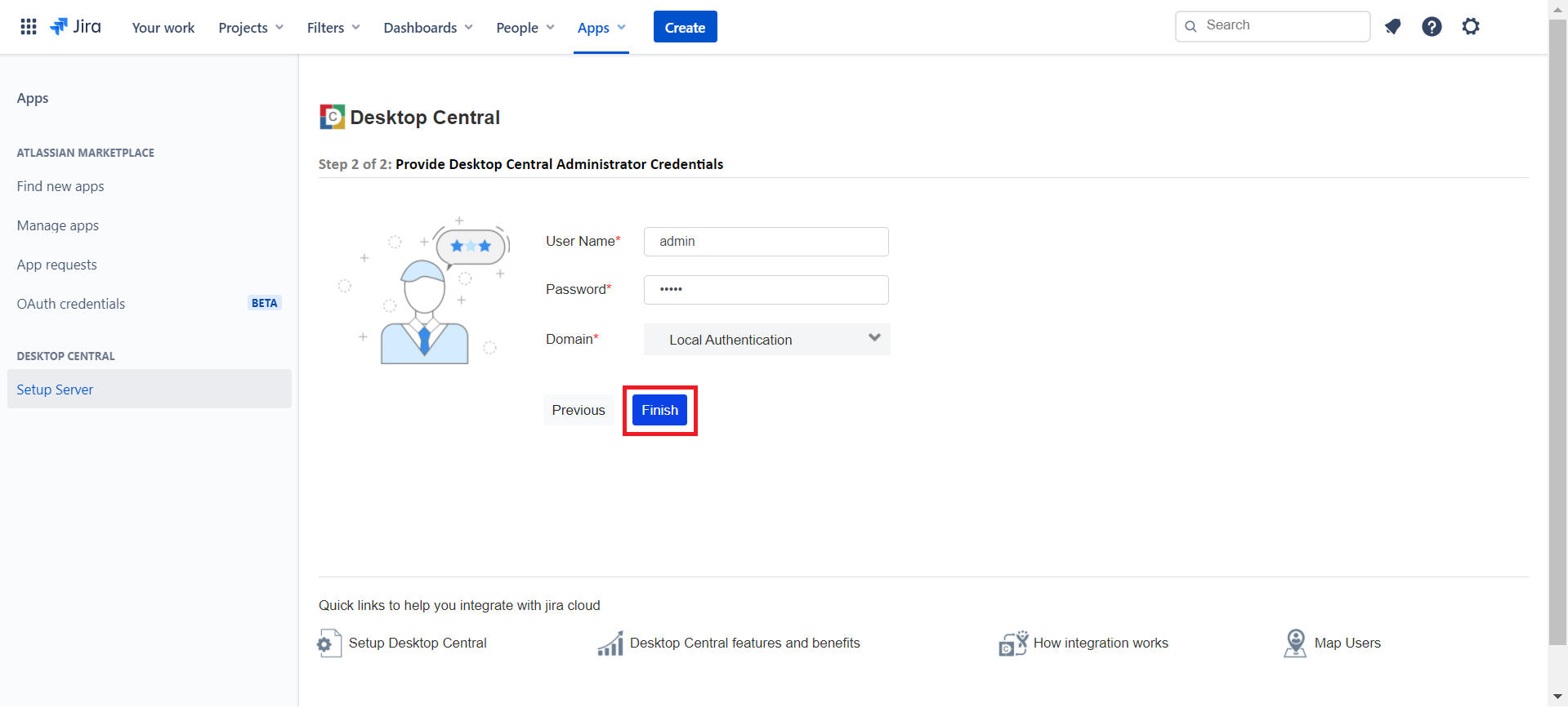
Task: Click the Previous button
Action: point(579,410)
